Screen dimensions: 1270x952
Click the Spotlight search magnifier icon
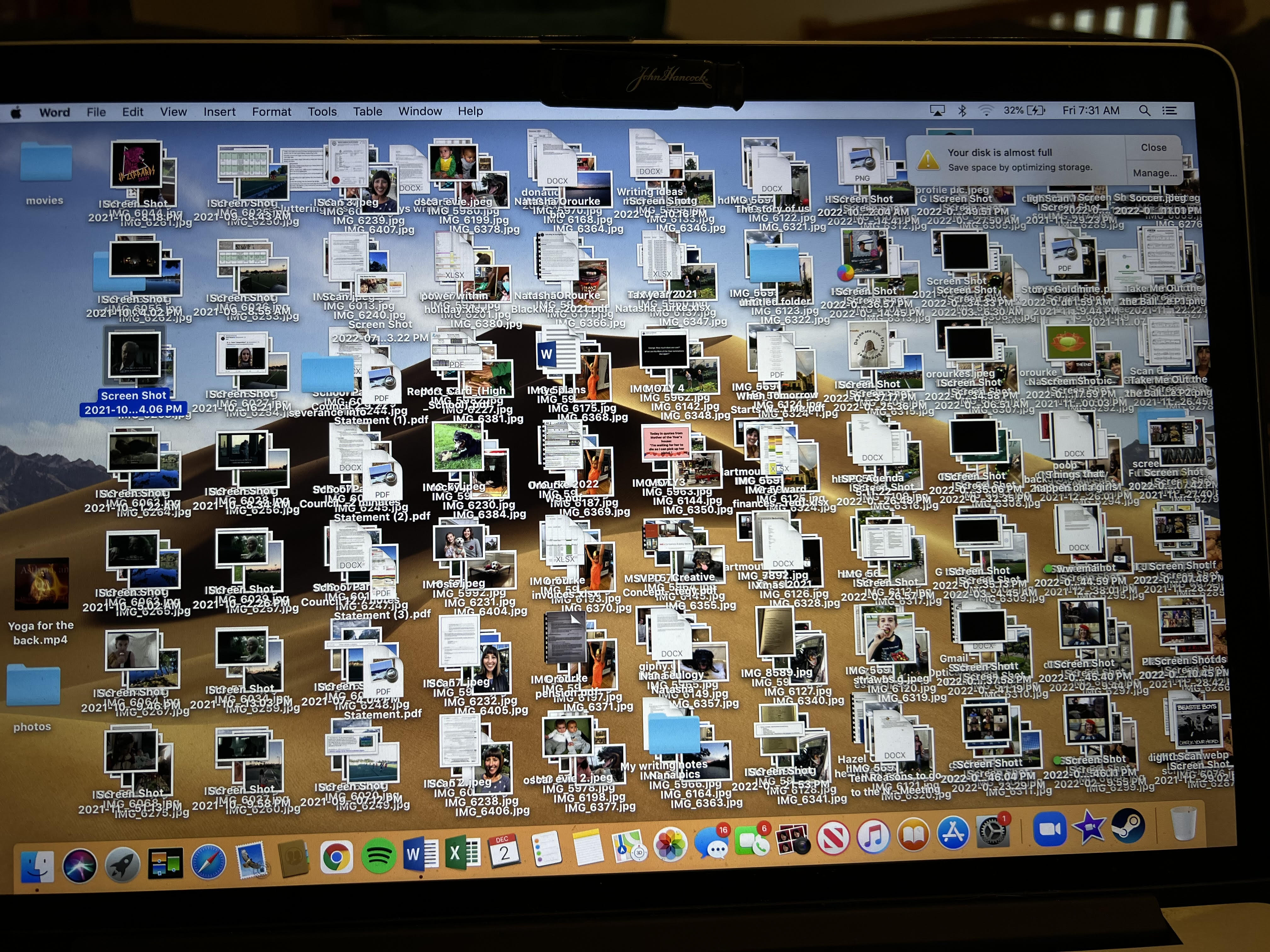click(1144, 111)
